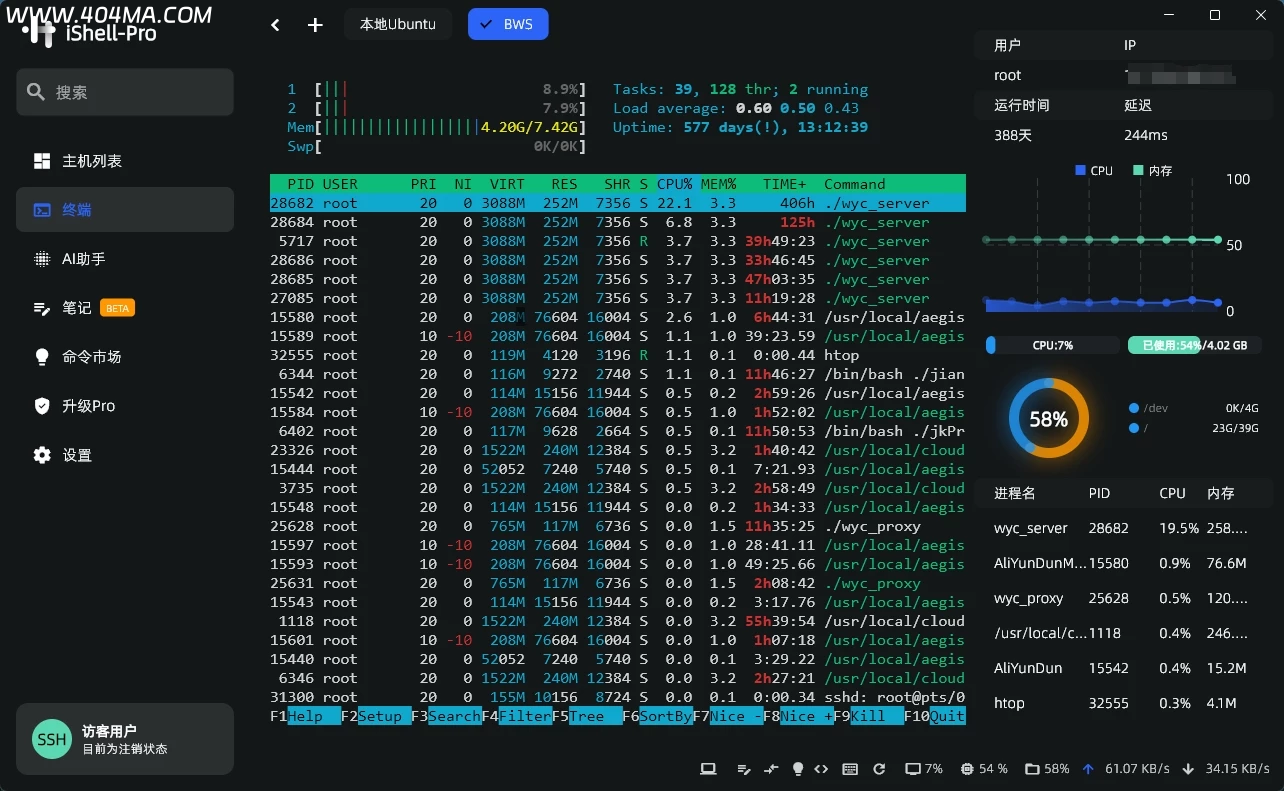Click the F9 Kill htop key
1284x791 pixels.
point(869,716)
